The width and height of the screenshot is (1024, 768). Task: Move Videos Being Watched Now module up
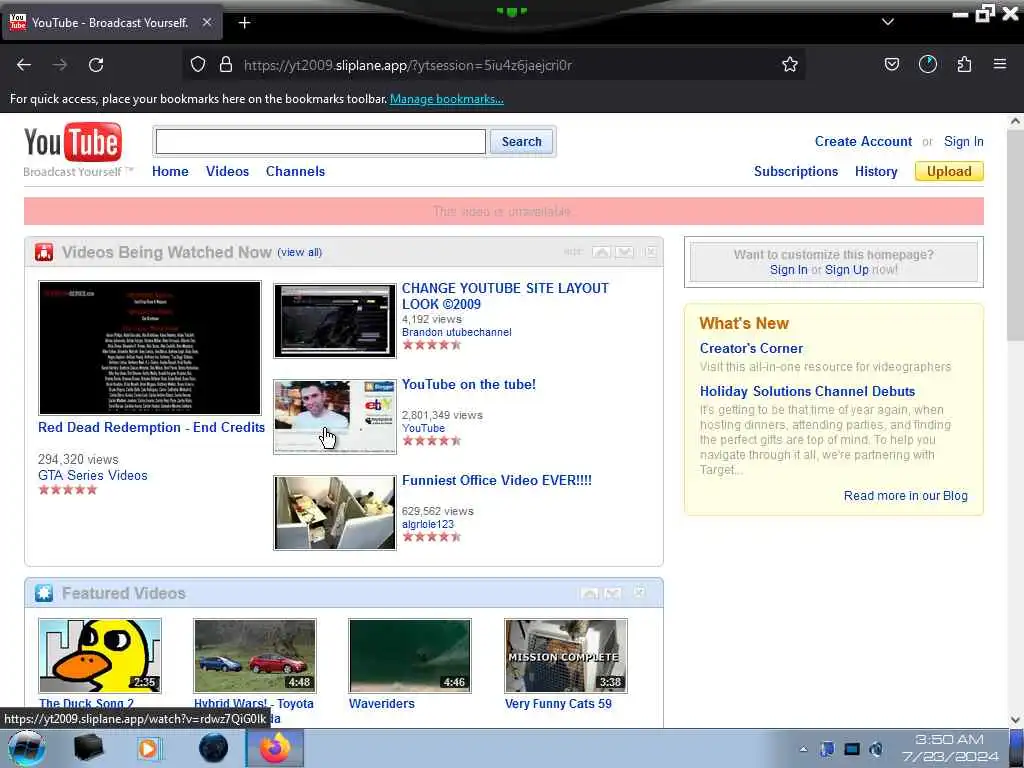(601, 252)
